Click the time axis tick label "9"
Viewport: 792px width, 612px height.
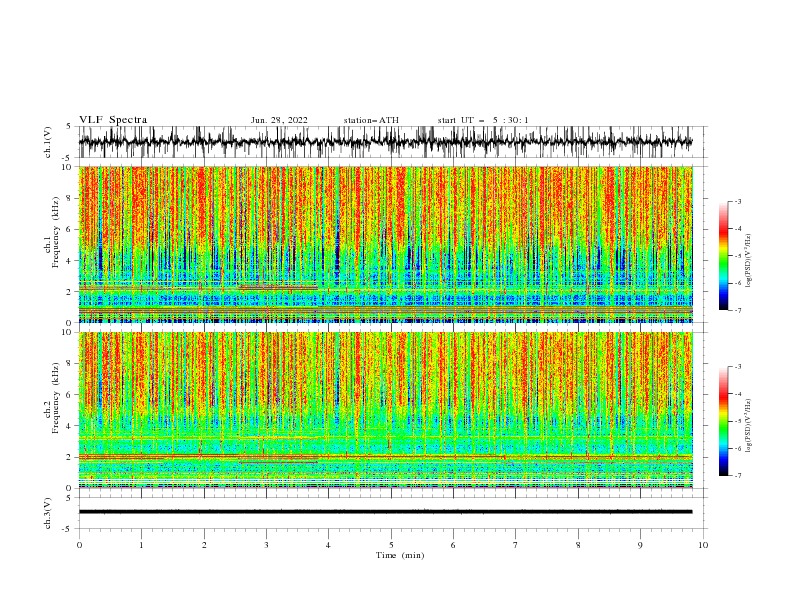[640, 545]
